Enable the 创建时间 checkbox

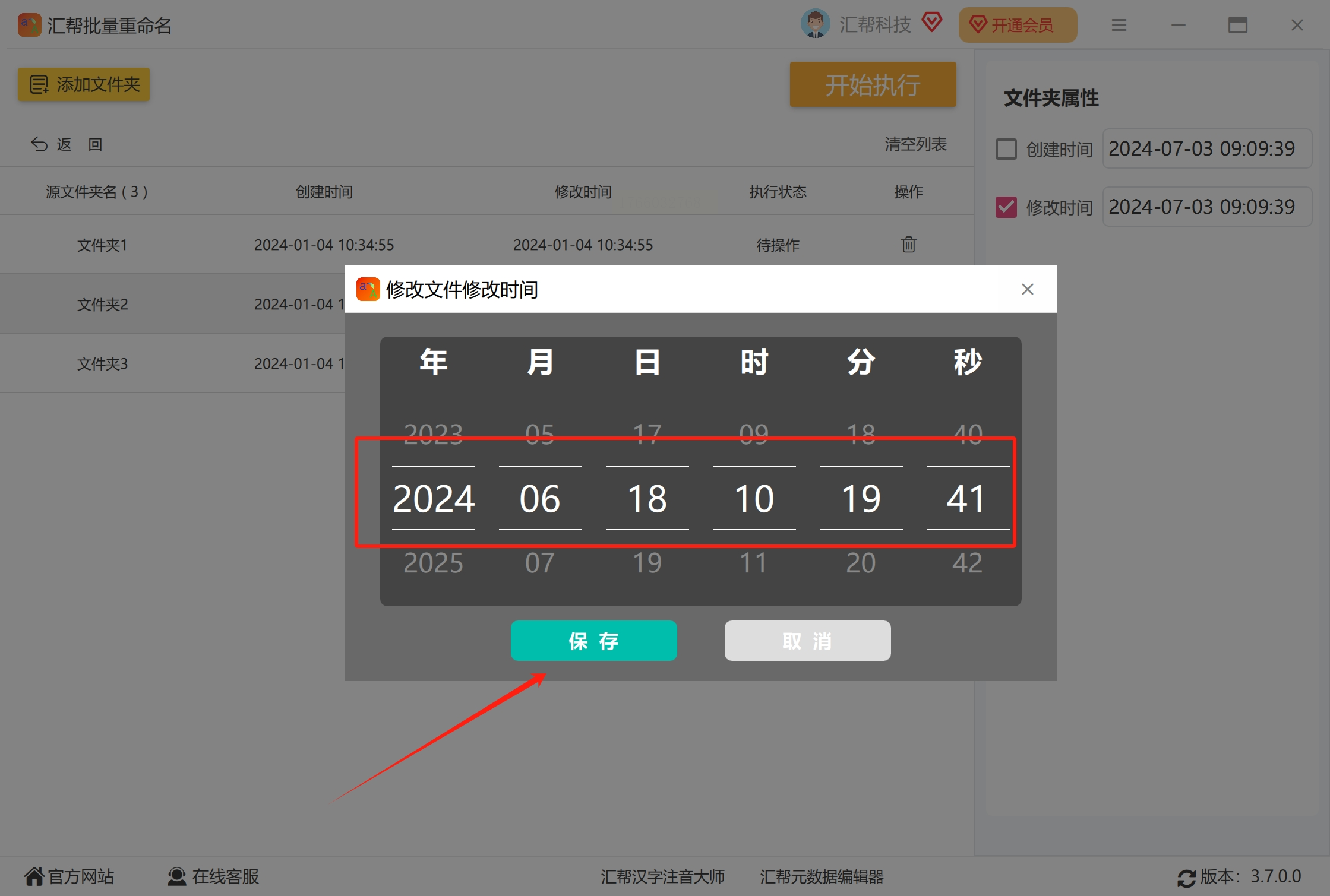(x=1006, y=149)
